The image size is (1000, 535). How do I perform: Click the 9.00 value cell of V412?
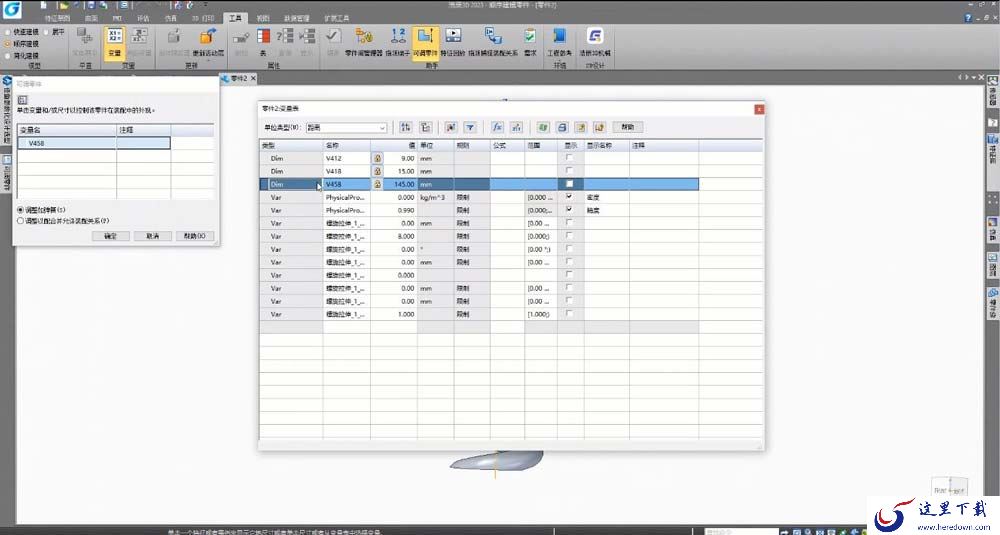[401, 158]
